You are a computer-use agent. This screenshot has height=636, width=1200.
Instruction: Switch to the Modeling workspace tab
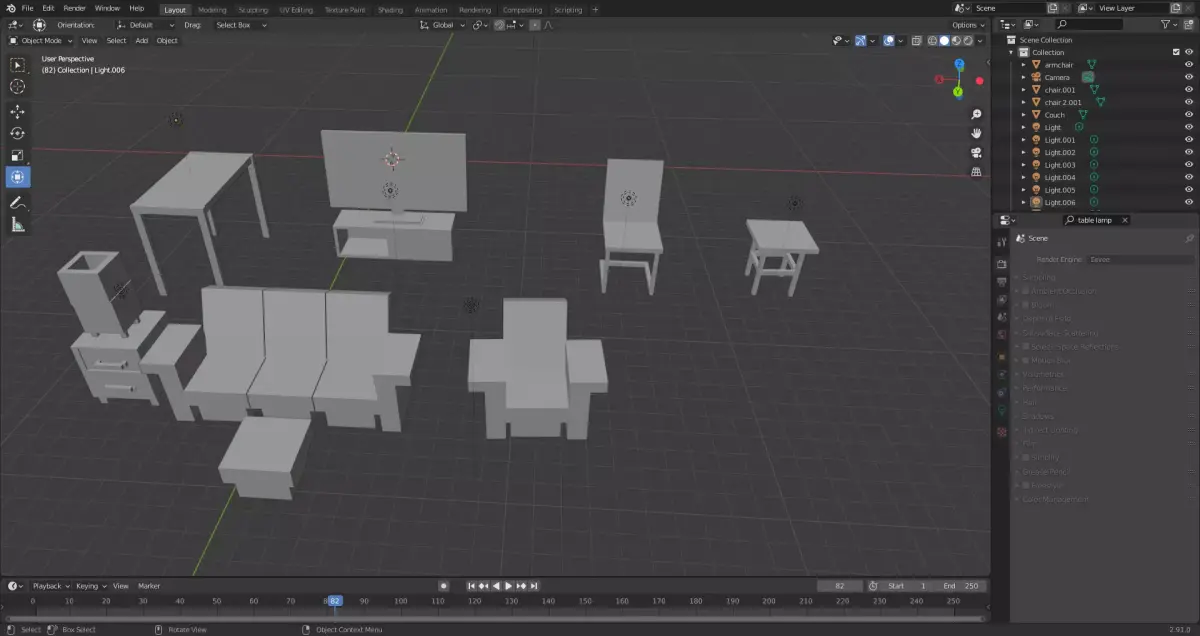[x=212, y=9]
